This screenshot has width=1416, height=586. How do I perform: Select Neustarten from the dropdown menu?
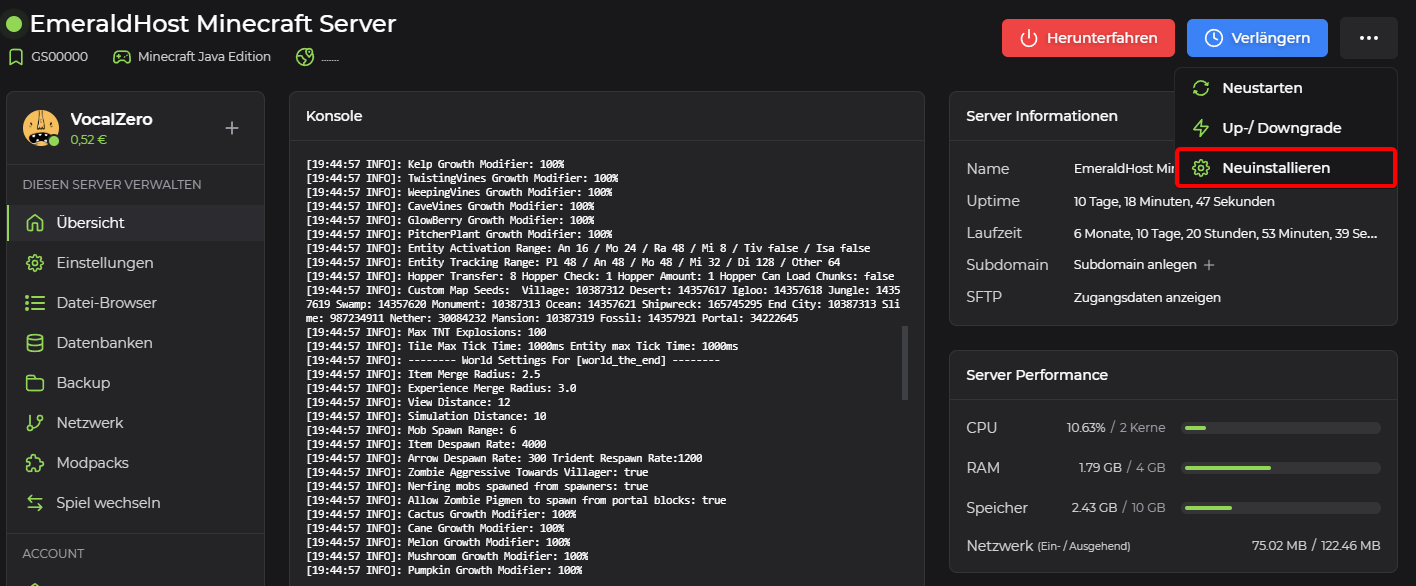[x=1262, y=88]
